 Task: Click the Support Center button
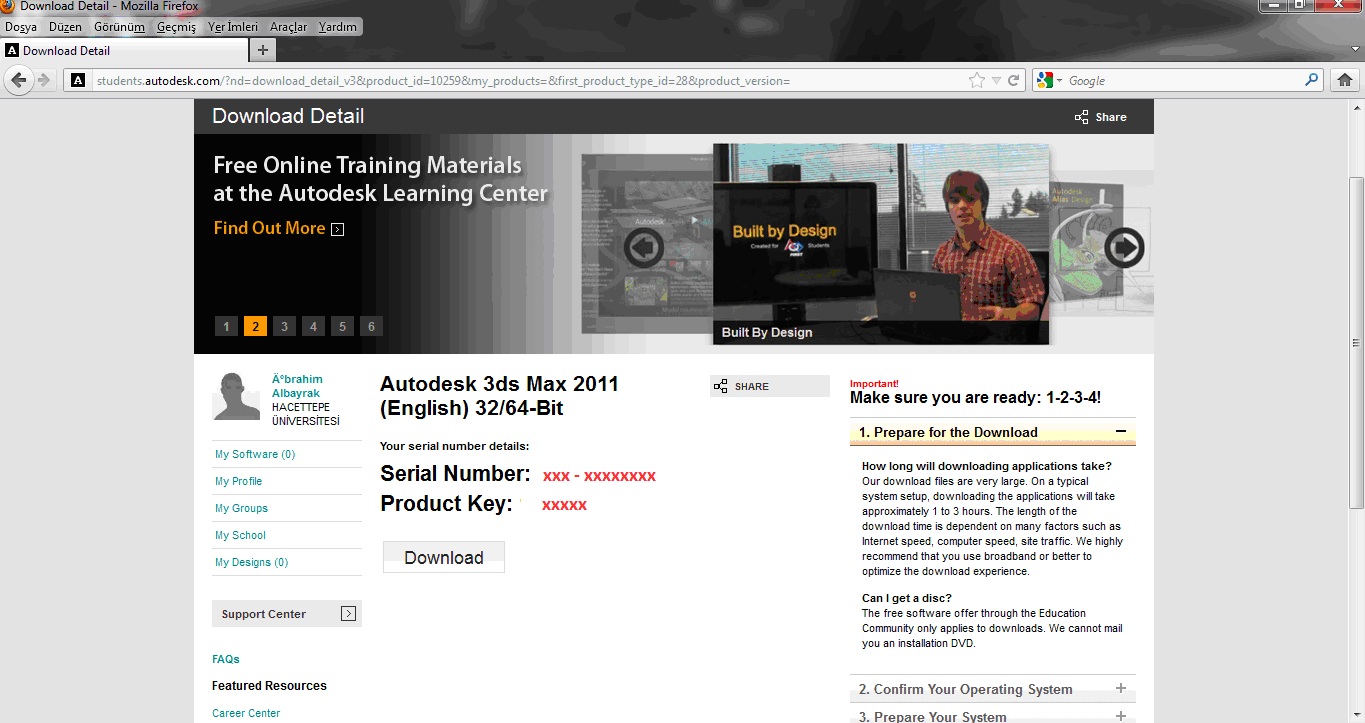(x=287, y=614)
